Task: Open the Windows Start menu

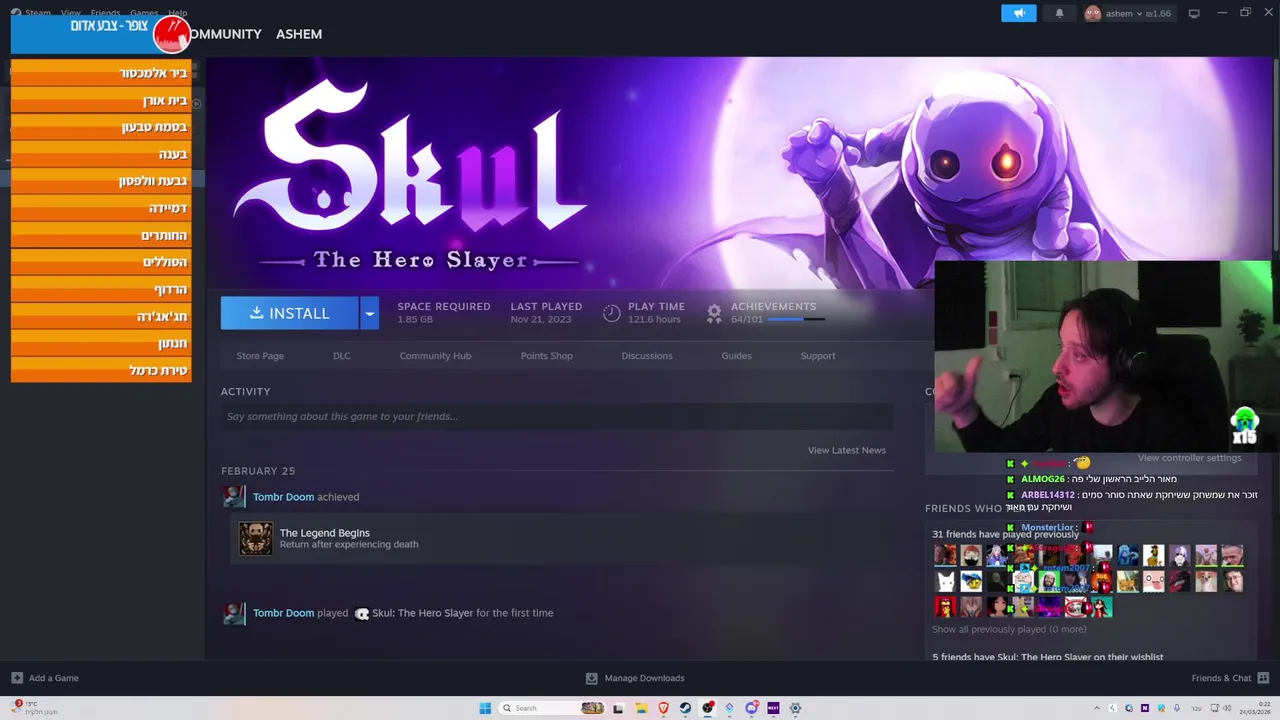Action: [x=485, y=708]
